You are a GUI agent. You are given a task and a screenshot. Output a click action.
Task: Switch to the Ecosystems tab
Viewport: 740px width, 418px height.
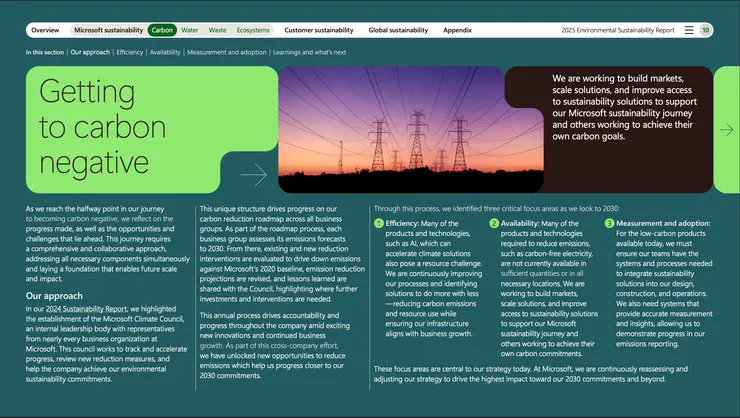[x=253, y=30]
